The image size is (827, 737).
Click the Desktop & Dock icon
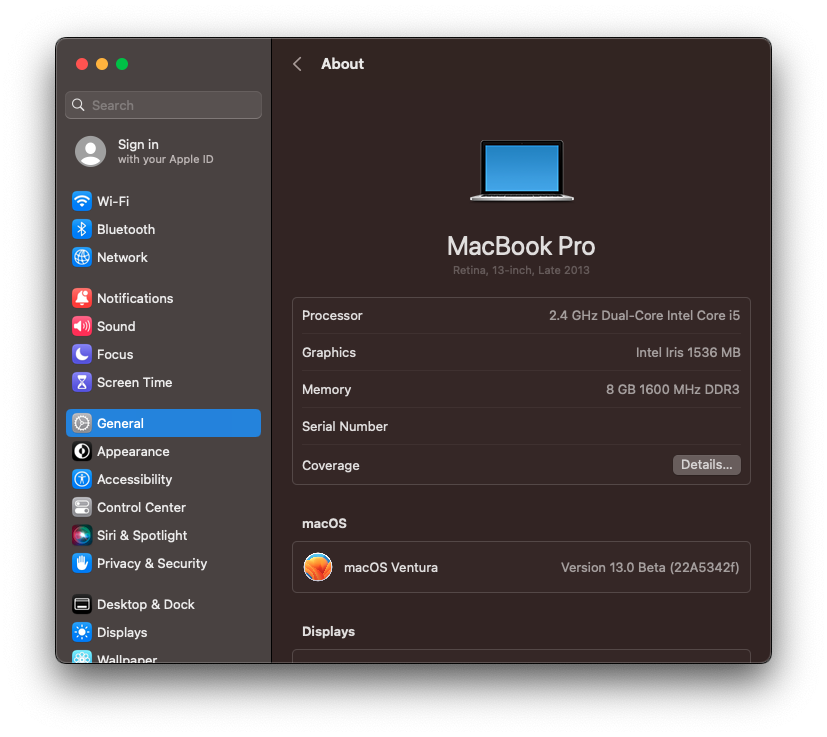(82, 604)
